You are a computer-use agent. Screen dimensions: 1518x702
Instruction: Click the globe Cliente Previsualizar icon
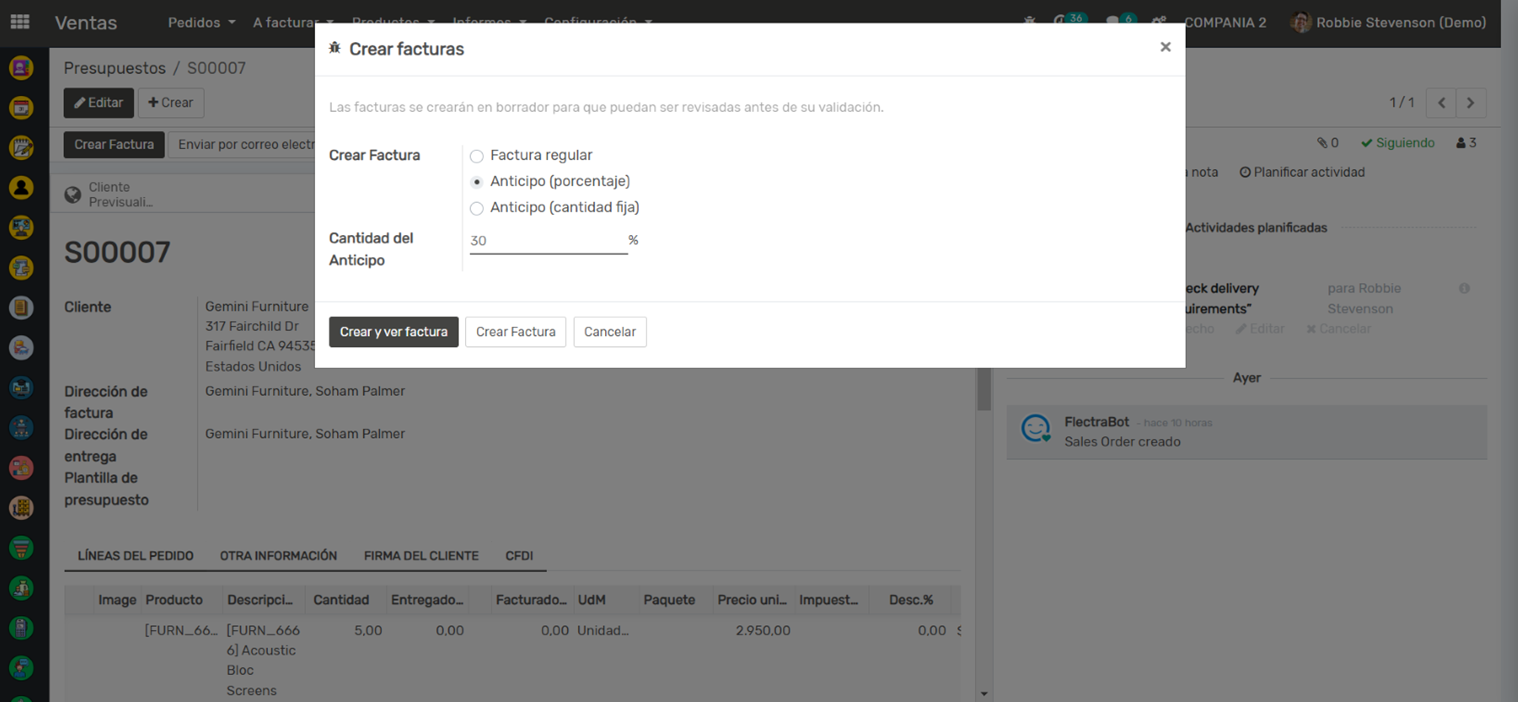point(73,195)
